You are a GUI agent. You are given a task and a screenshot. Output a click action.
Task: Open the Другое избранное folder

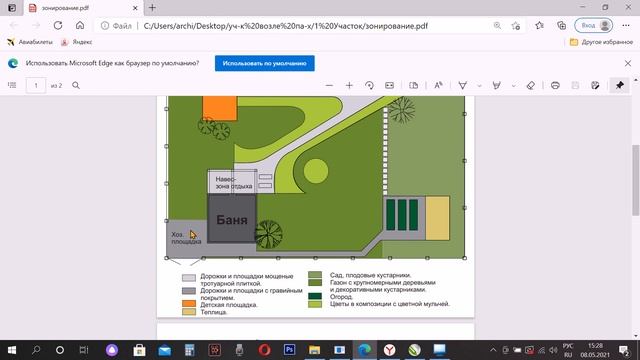pos(601,42)
